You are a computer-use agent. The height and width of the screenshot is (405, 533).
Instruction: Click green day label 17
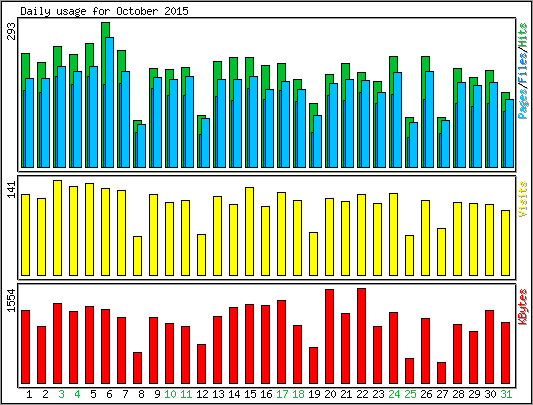click(x=282, y=394)
